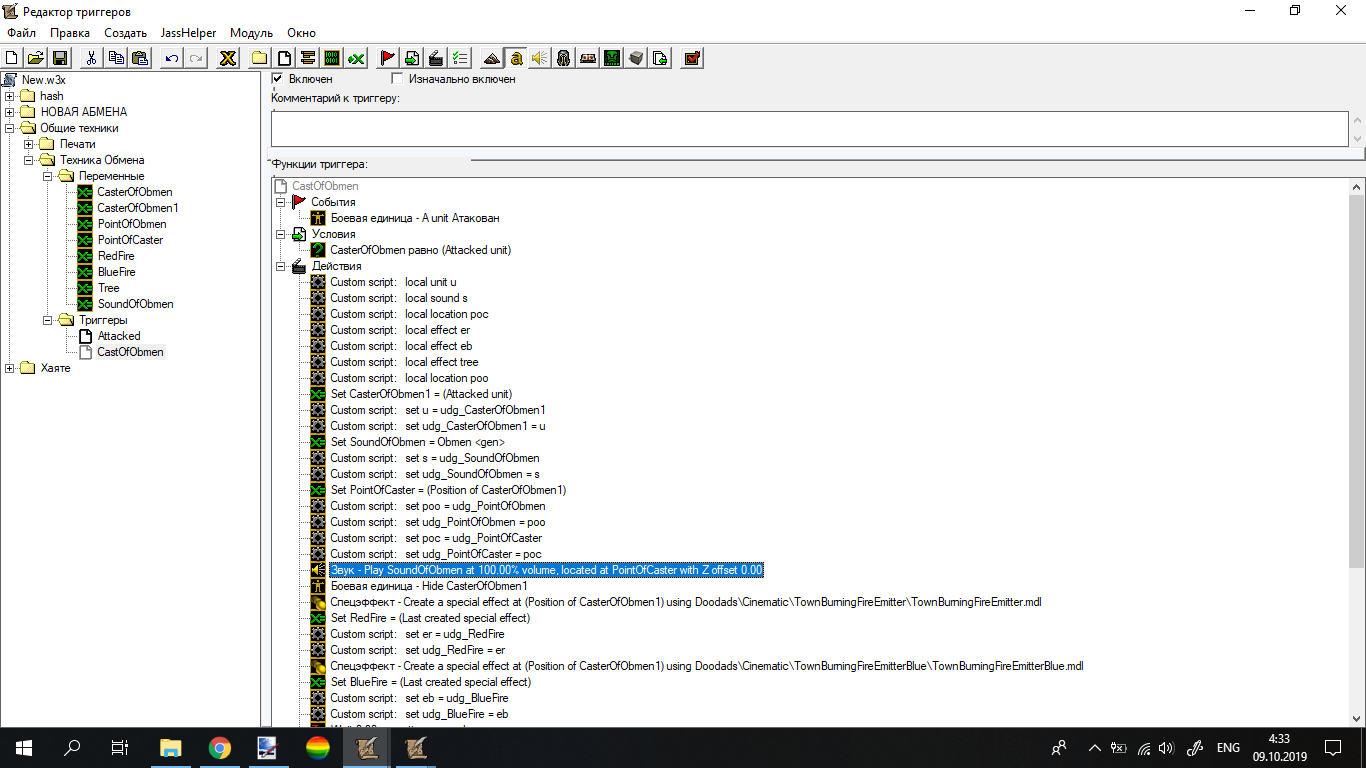The width and height of the screenshot is (1366, 768).
Task: Select the event 'A unit Атакован'
Action: pyautogui.click(x=415, y=218)
